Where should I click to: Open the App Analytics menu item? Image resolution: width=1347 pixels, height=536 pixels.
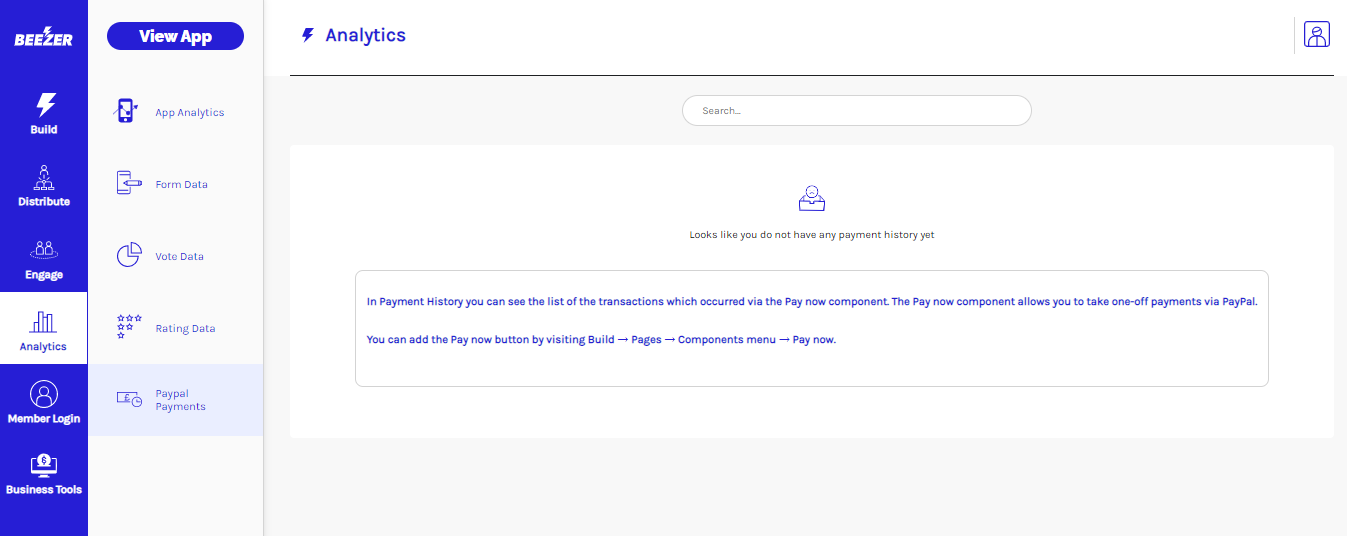tap(189, 113)
